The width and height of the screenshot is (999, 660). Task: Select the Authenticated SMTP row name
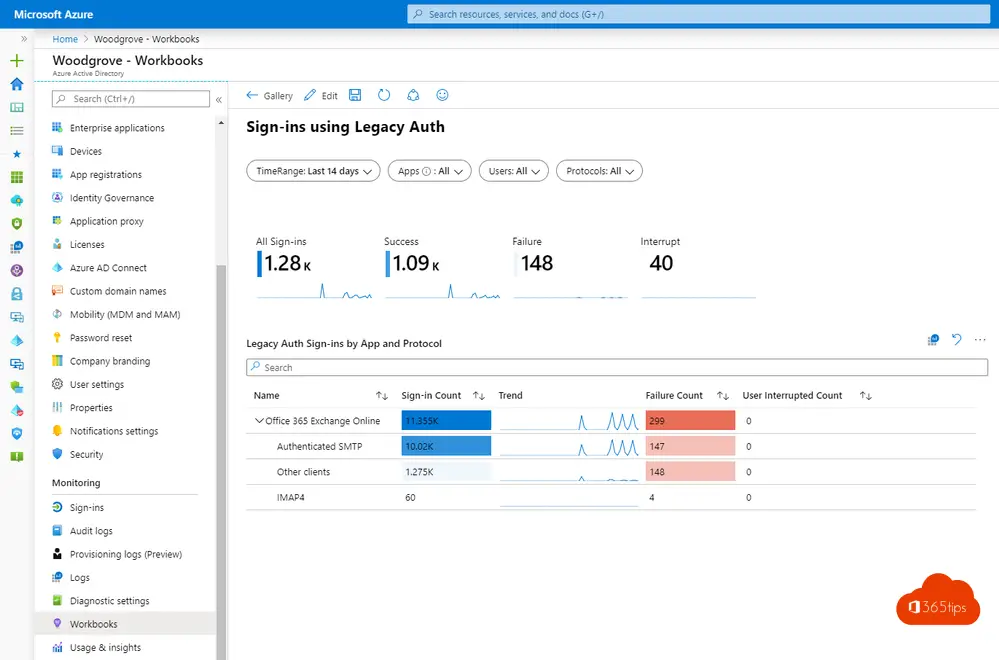pyautogui.click(x=319, y=447)
